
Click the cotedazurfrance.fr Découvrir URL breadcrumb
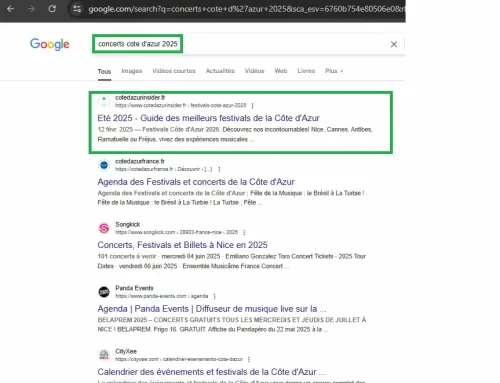click(164, 169)
